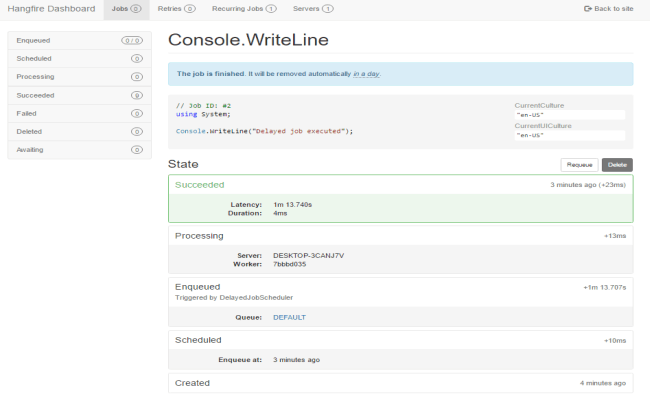This screenshot has width=650, height=400.
Task: Show Scheduled jobs list
Action: pos(76,59)
